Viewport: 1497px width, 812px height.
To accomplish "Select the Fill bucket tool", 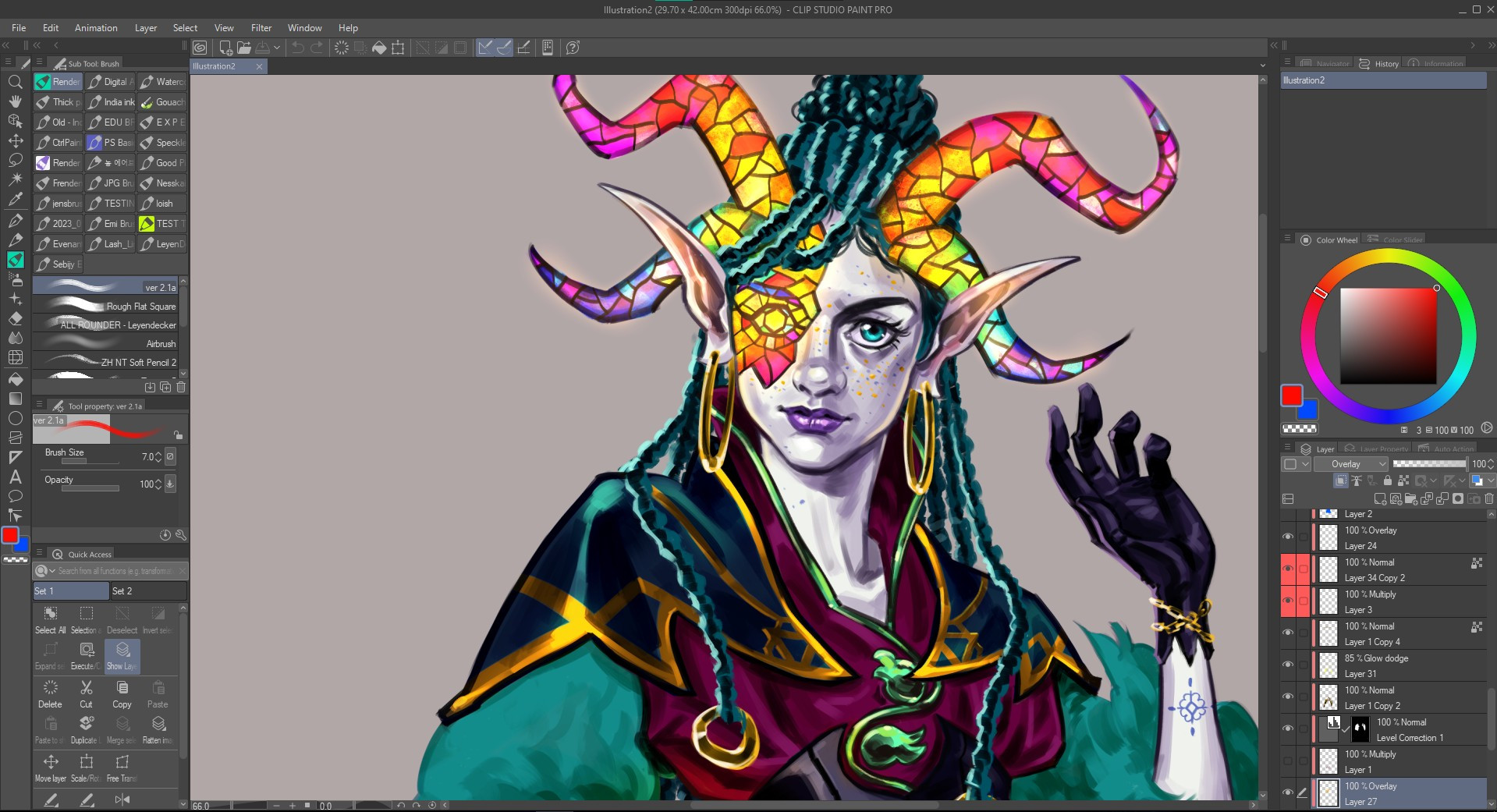I will [x=15, y=378].
